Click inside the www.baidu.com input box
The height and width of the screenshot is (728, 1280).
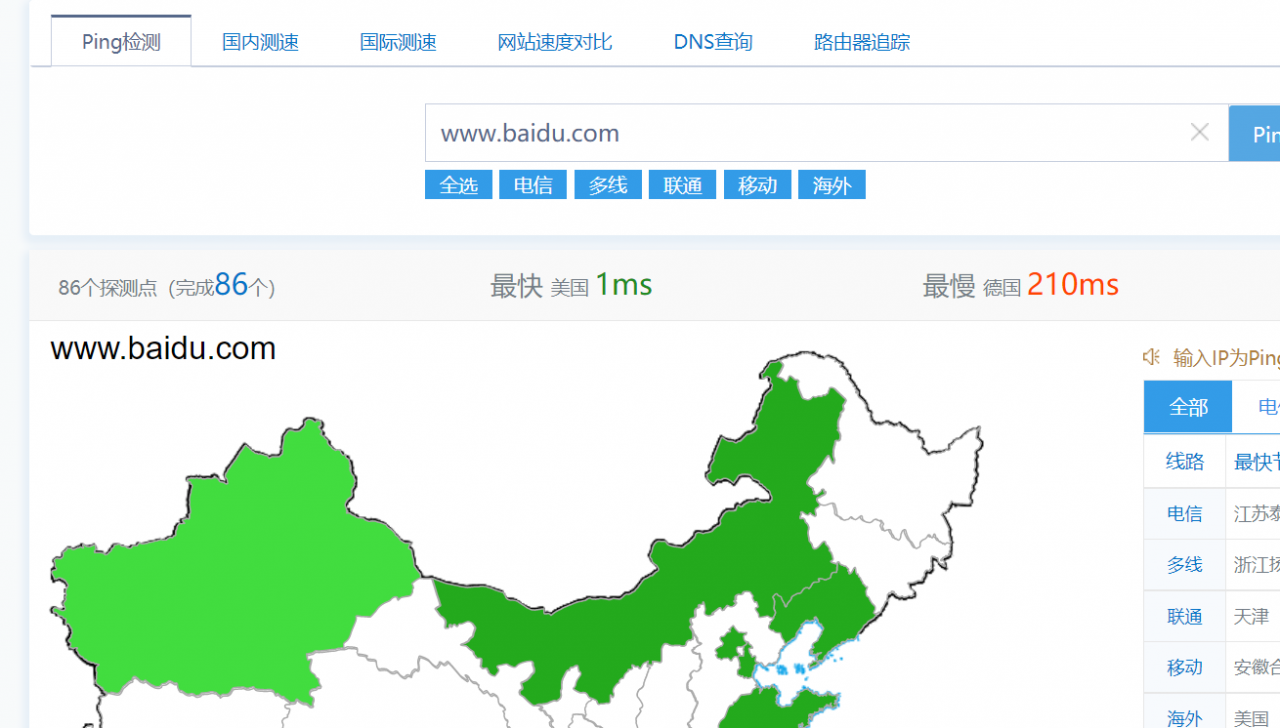[800, 132]
